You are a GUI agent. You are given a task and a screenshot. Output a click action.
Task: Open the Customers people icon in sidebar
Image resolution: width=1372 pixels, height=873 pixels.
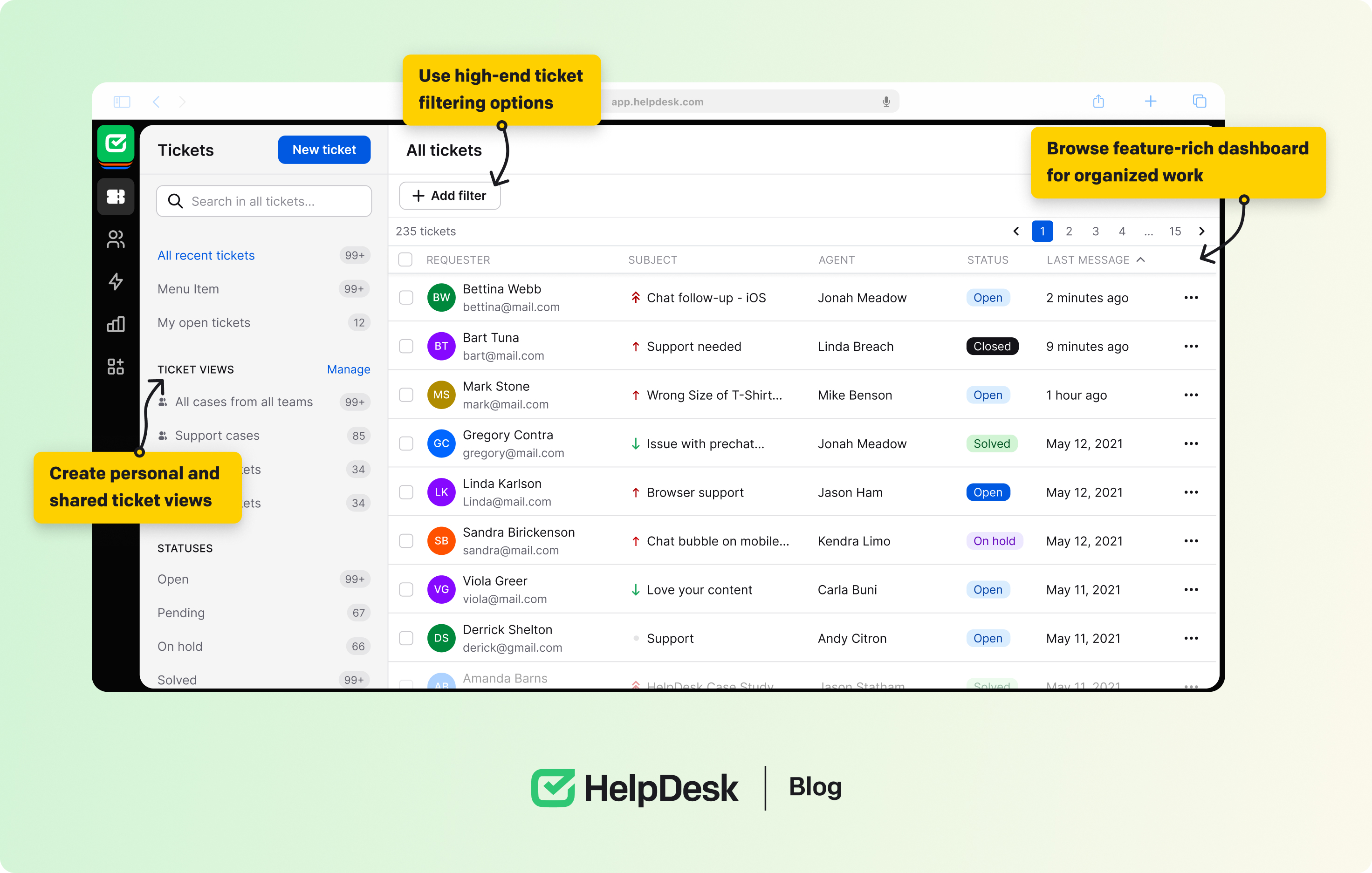tap(116, 239)
